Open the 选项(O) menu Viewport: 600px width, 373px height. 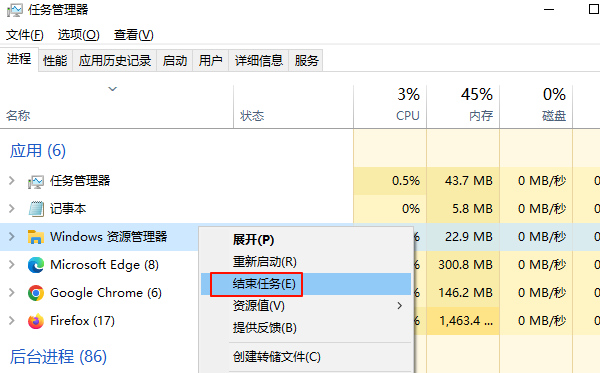click(x=78, y=35)
